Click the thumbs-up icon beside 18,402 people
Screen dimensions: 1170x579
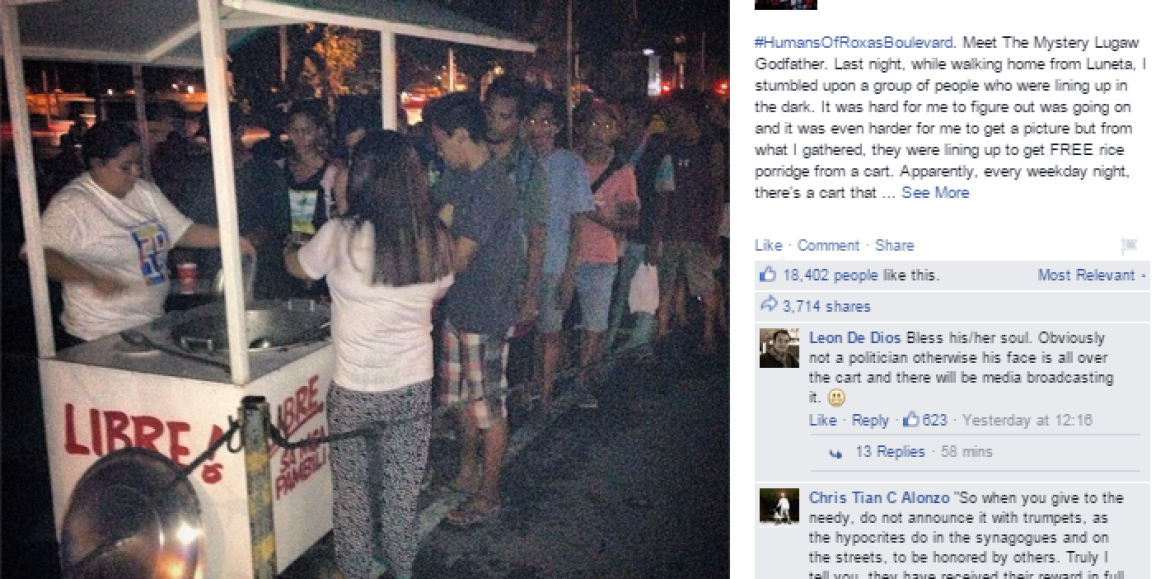tap(767, 275)
